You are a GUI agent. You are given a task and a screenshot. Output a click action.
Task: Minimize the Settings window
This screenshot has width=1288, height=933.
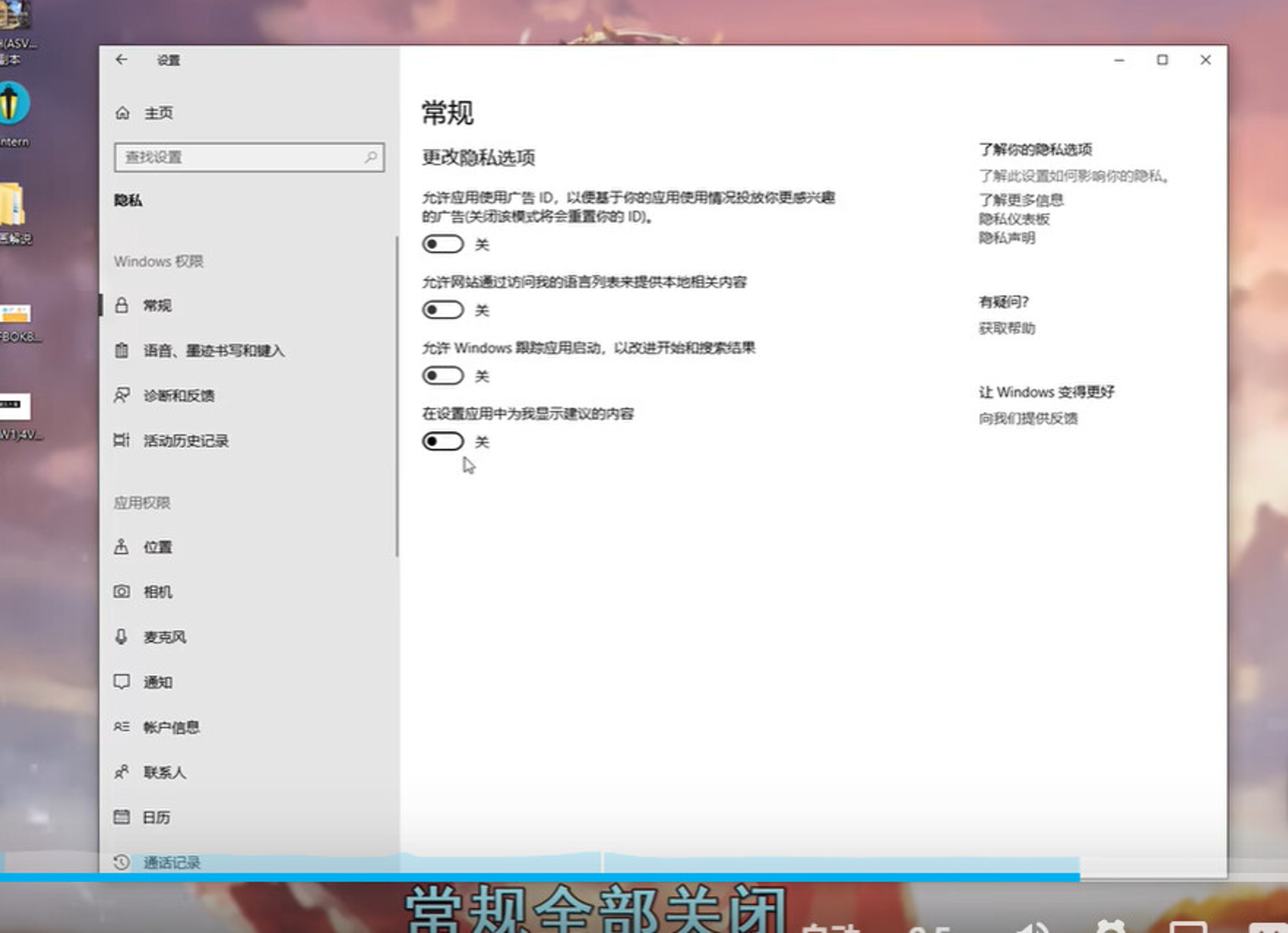(x=1119, y=60)
